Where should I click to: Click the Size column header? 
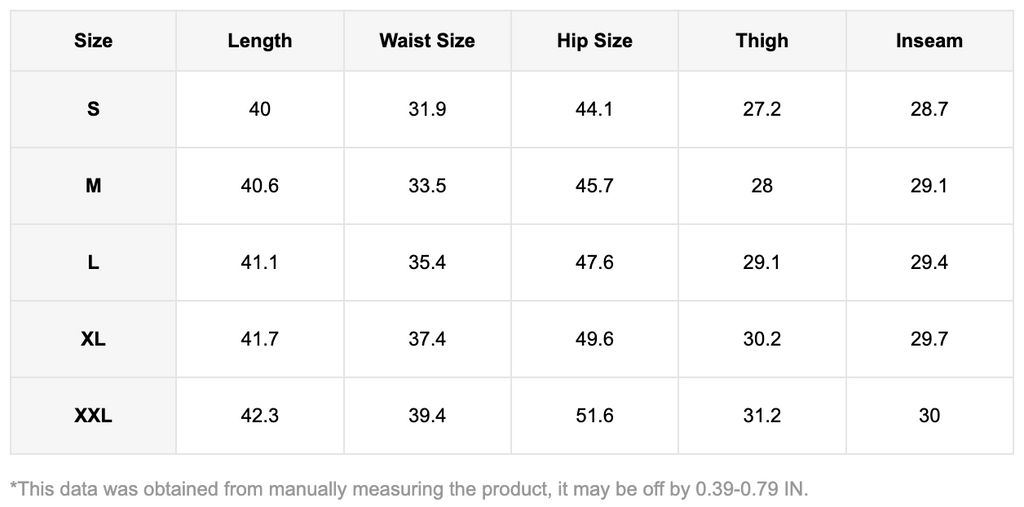pos(93,41)
